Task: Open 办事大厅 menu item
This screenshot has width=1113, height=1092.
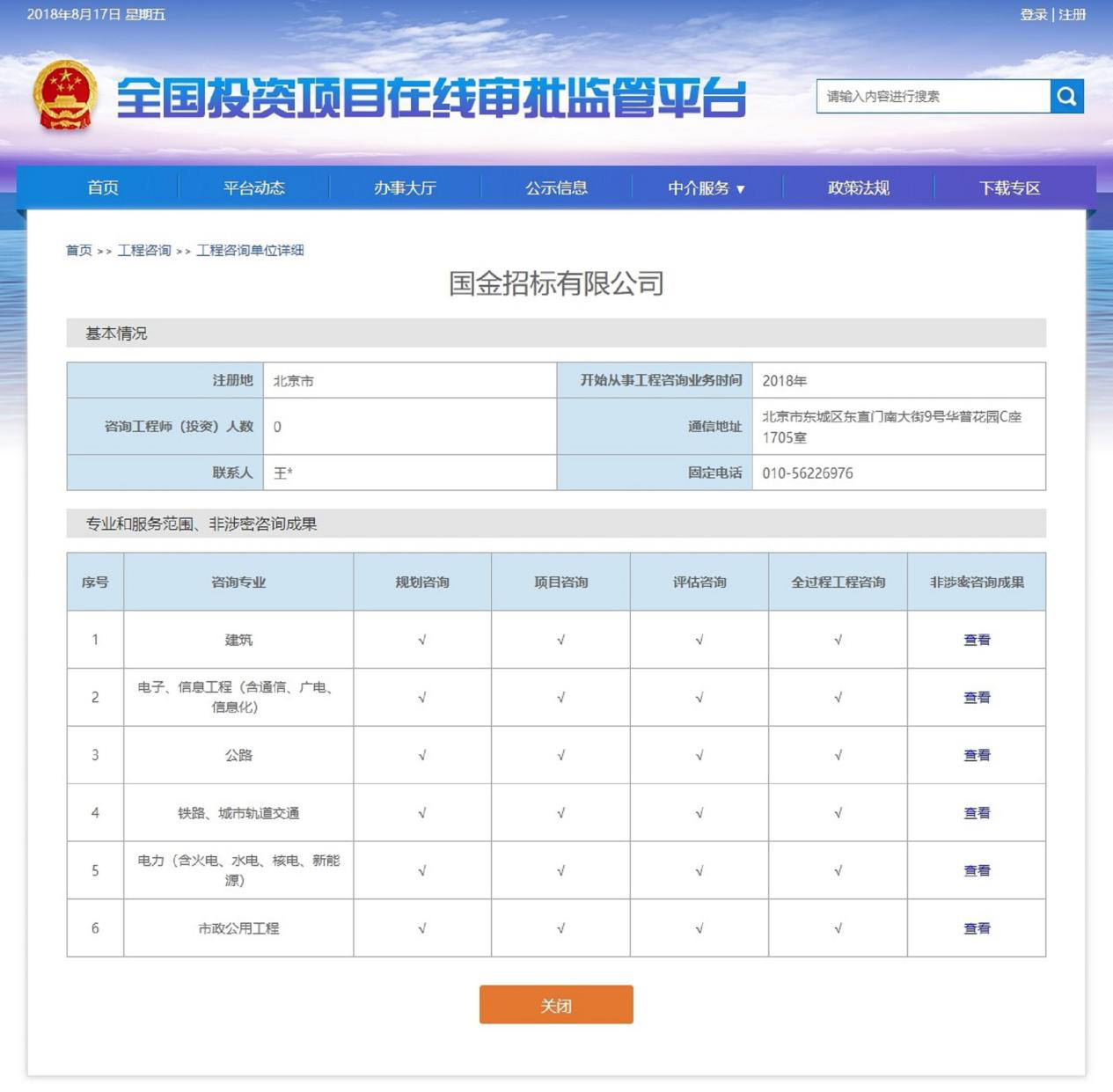Action: pos(405,188)
